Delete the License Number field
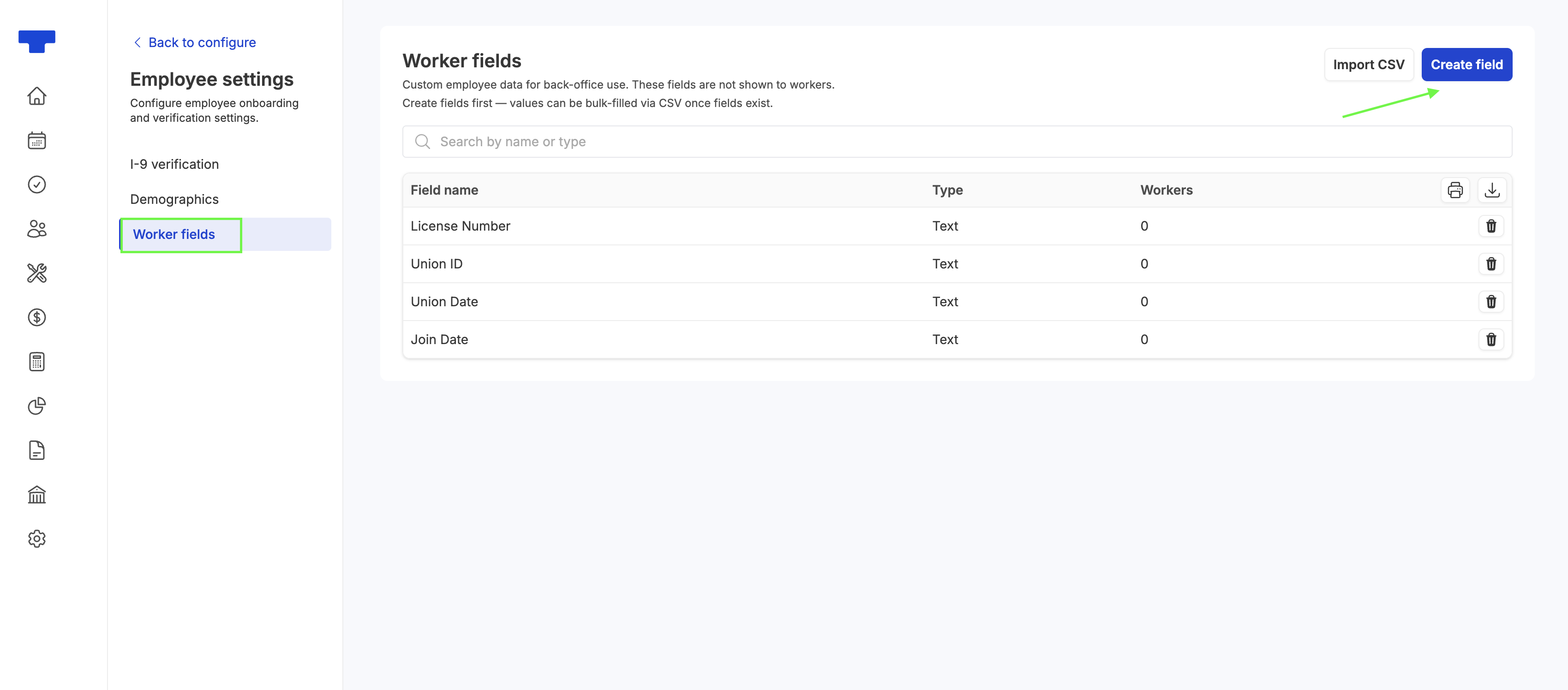Image resolution: width=1568 pixels, height=690 pixels. pos(1490,226)
